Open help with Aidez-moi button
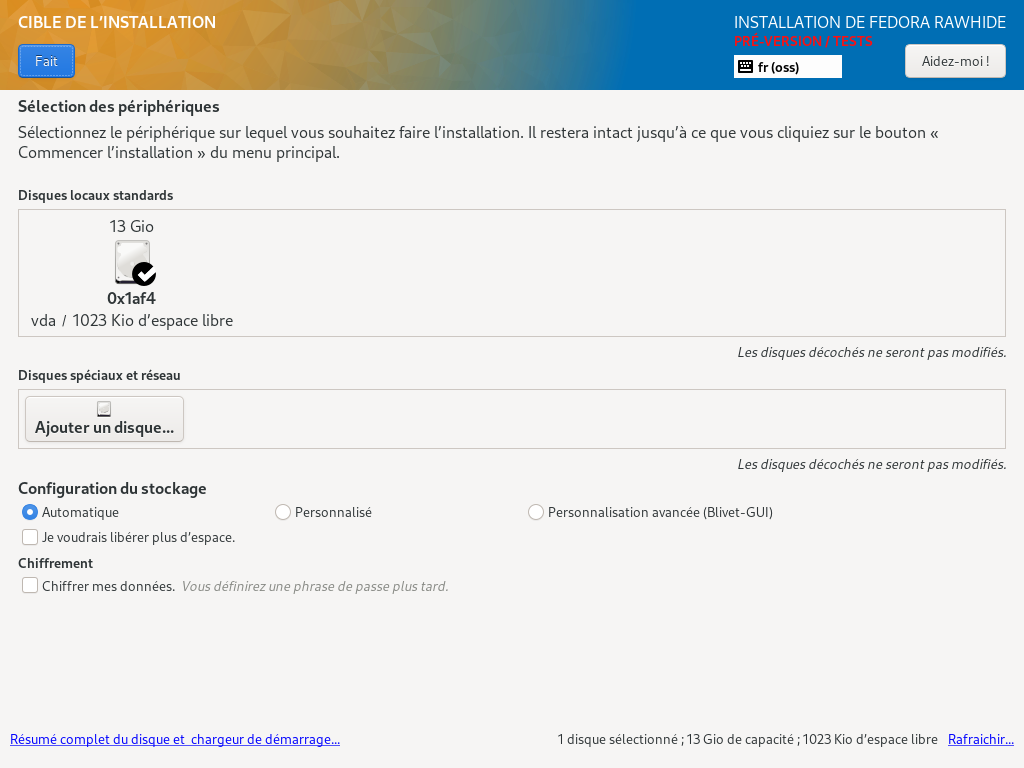The width and height of the screenshot is (1024, 768). point(955,61)
